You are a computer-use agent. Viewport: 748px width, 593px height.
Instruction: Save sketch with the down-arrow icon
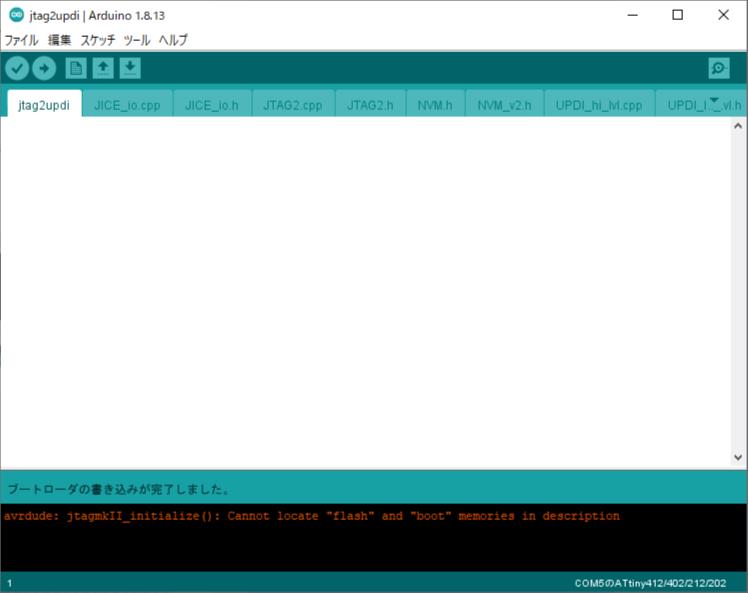point(130,68)
